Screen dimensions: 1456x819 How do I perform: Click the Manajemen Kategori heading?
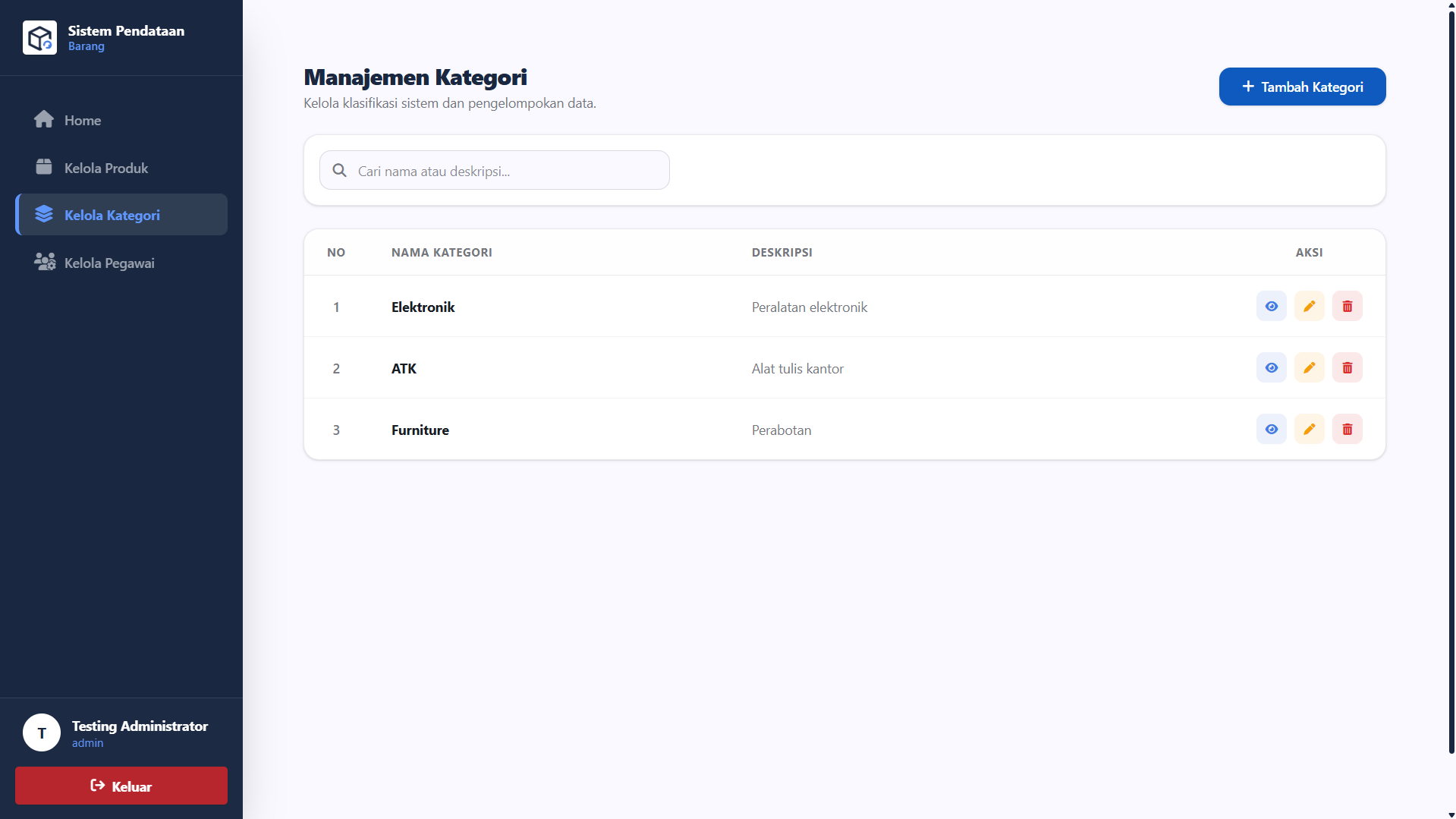(416, 77)
